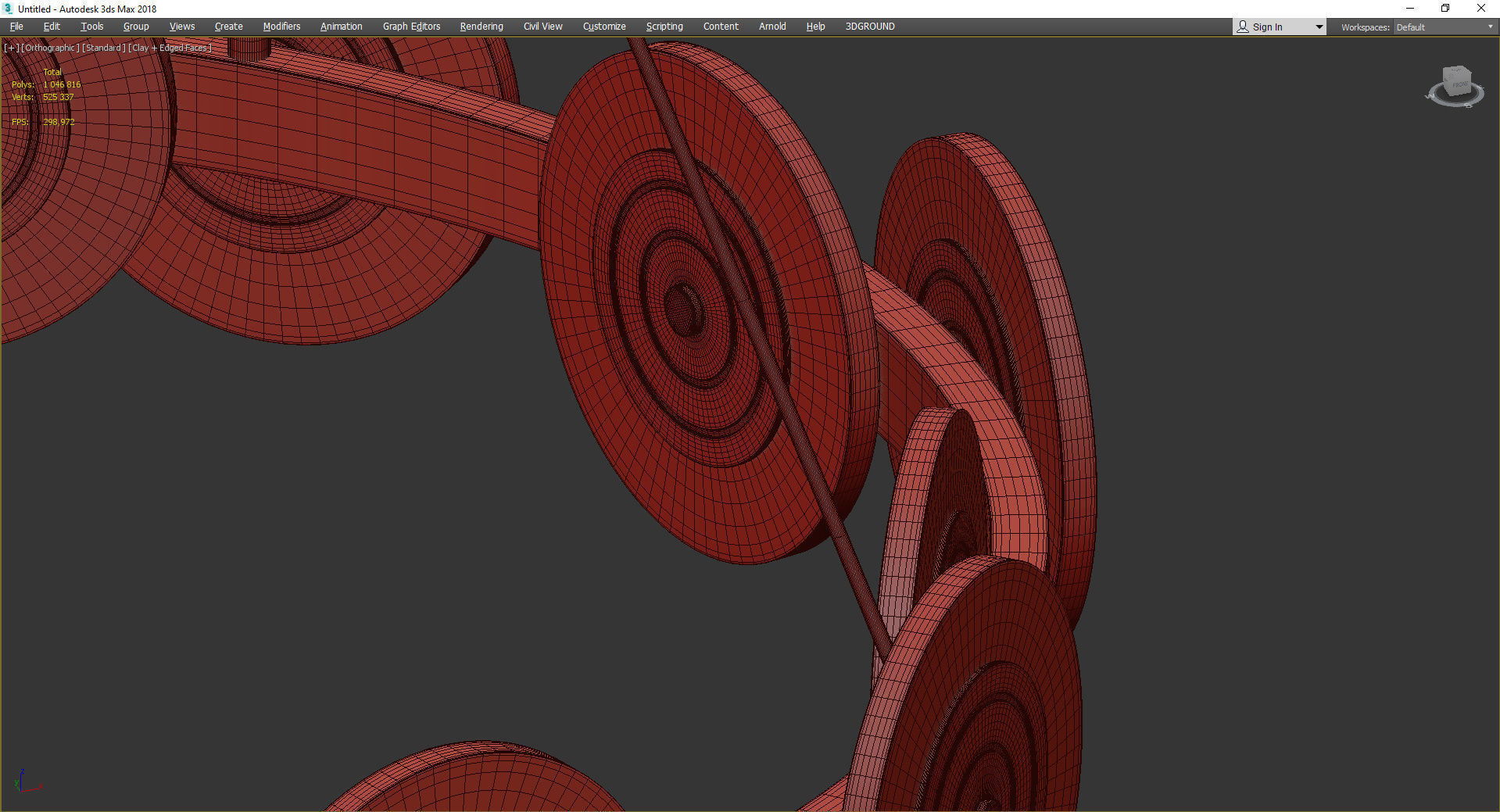
Task: Minimize the 3ds Max window
Action: click(1410, 9)
